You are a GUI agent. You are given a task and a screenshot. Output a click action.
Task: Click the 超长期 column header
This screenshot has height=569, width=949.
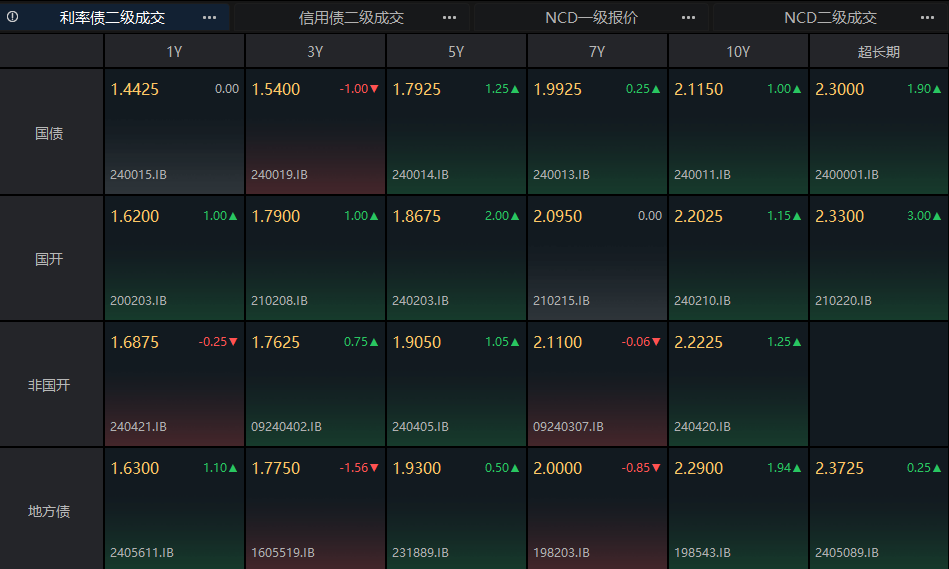pos(879,51)
